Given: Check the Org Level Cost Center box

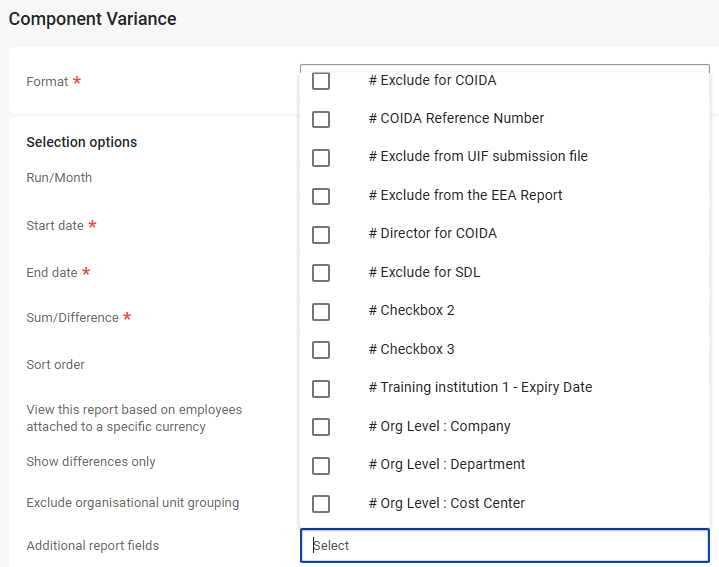Looking at the screenshot, I should pos(321,504).
